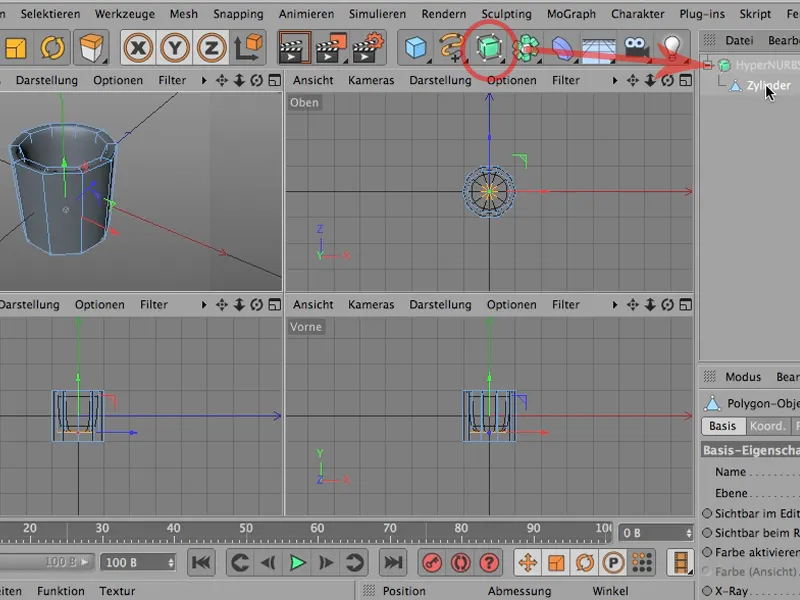
Task: Click the 0 B current frame field
Action: tap(656, 533)
